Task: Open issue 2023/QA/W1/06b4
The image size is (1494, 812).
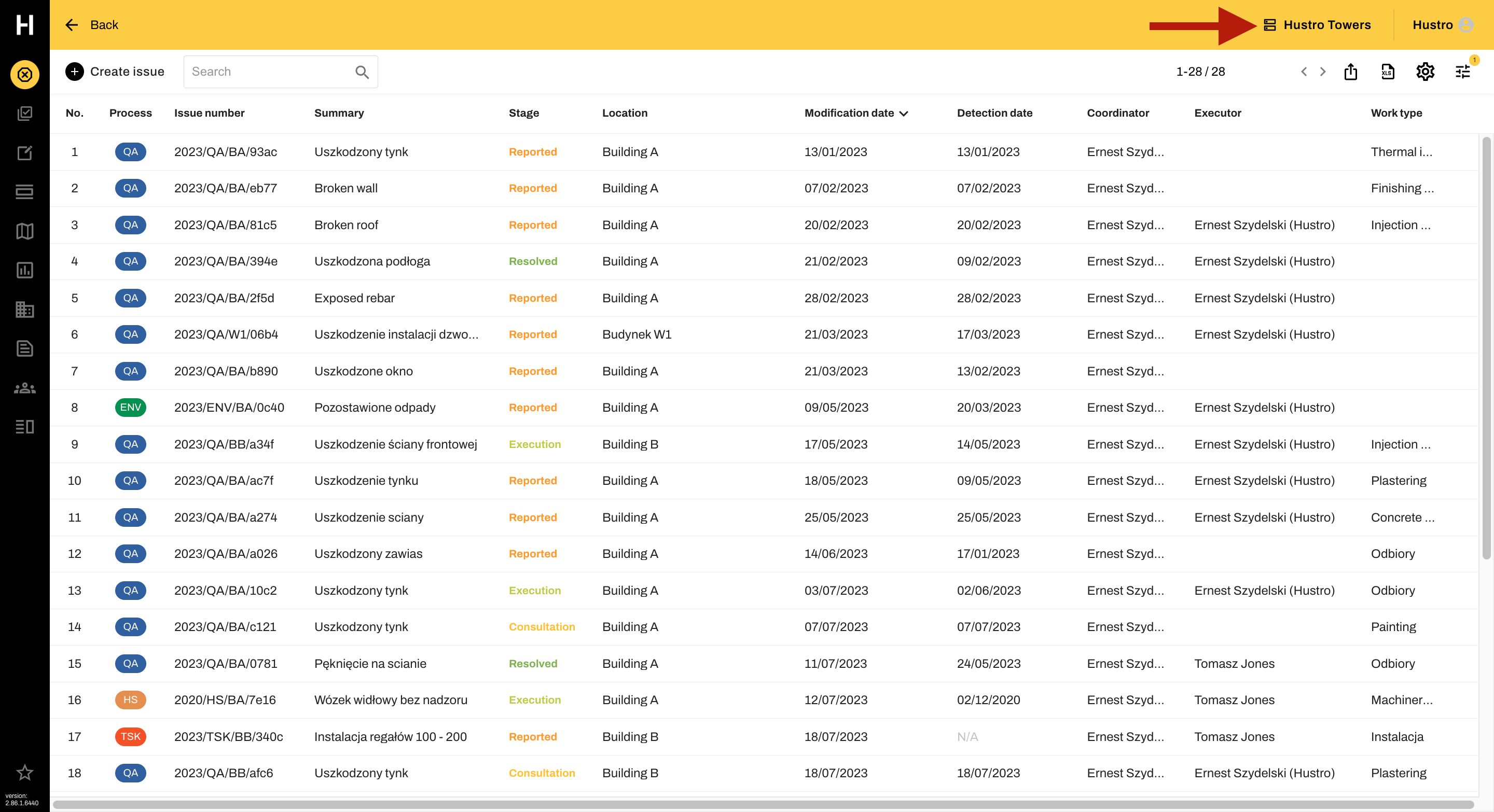Action: click(x=226, y=334)
